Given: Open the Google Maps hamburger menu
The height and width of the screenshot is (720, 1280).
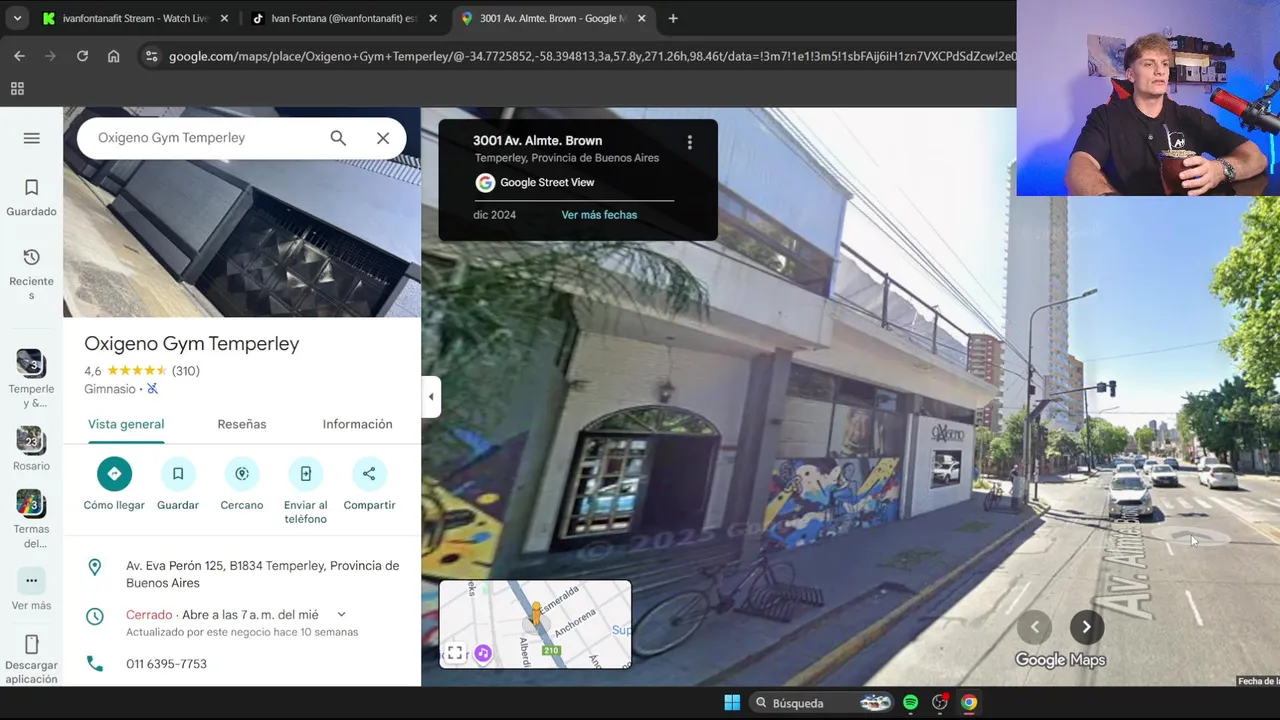Looking at the screenshot, I should click(32, 138).
